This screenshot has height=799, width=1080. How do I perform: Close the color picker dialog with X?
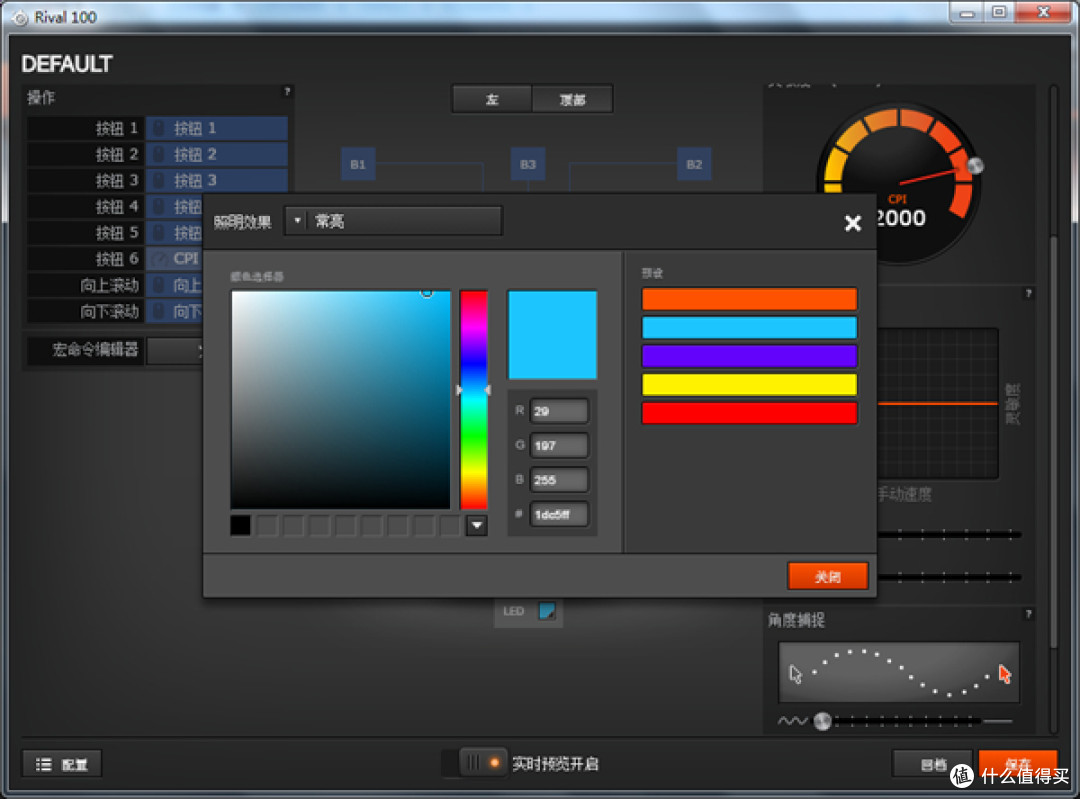point(853,222)
